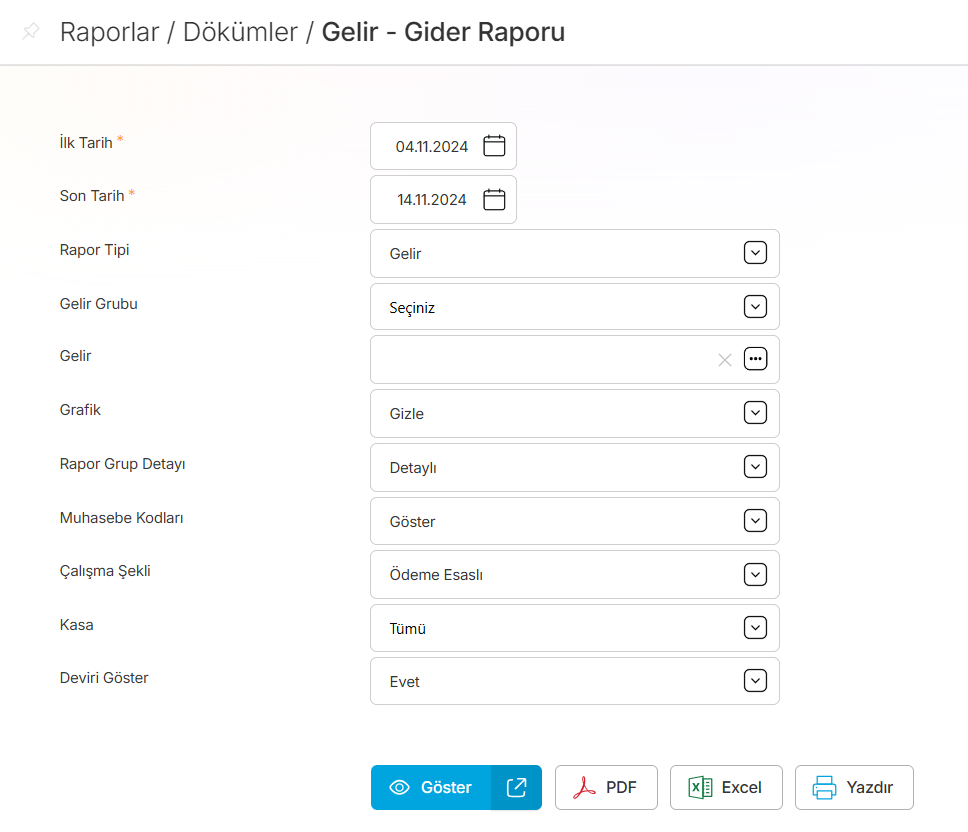Screen dimensions: 968x832
Task: Export report as PDF
Action: pos(606,787)
